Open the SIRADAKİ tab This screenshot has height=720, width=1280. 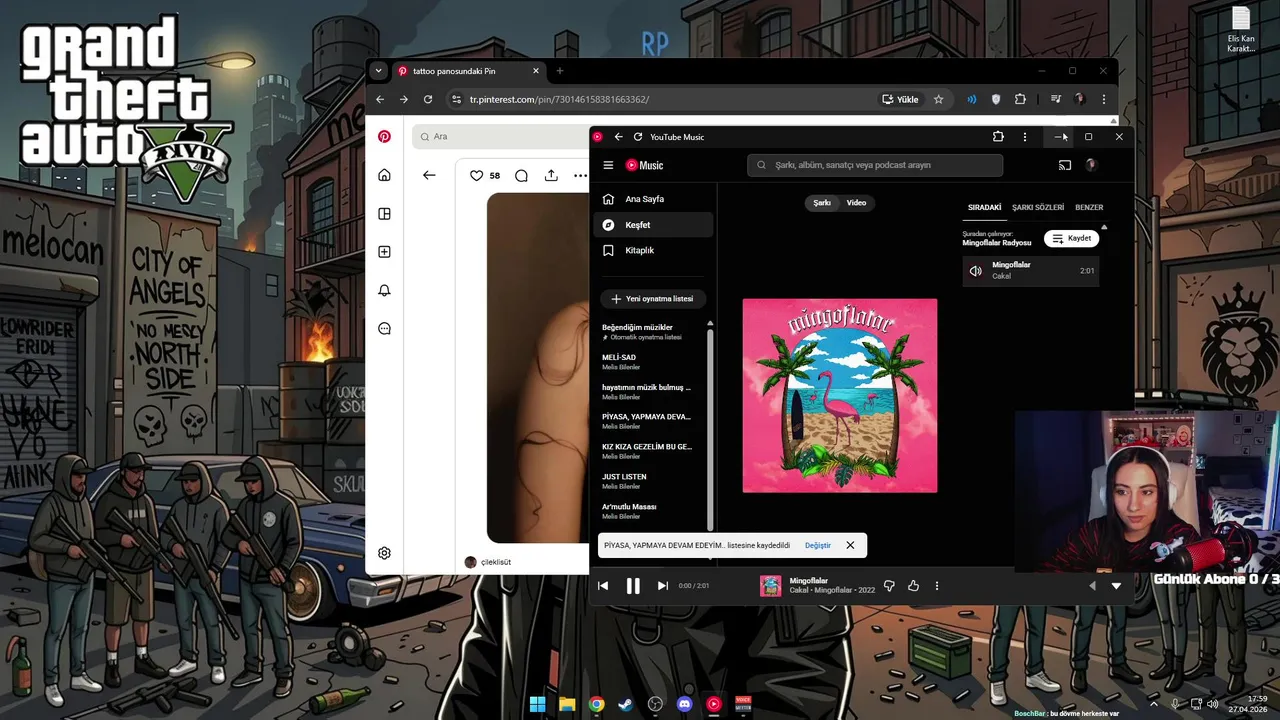pyautogui.click(x=984, y=207)
